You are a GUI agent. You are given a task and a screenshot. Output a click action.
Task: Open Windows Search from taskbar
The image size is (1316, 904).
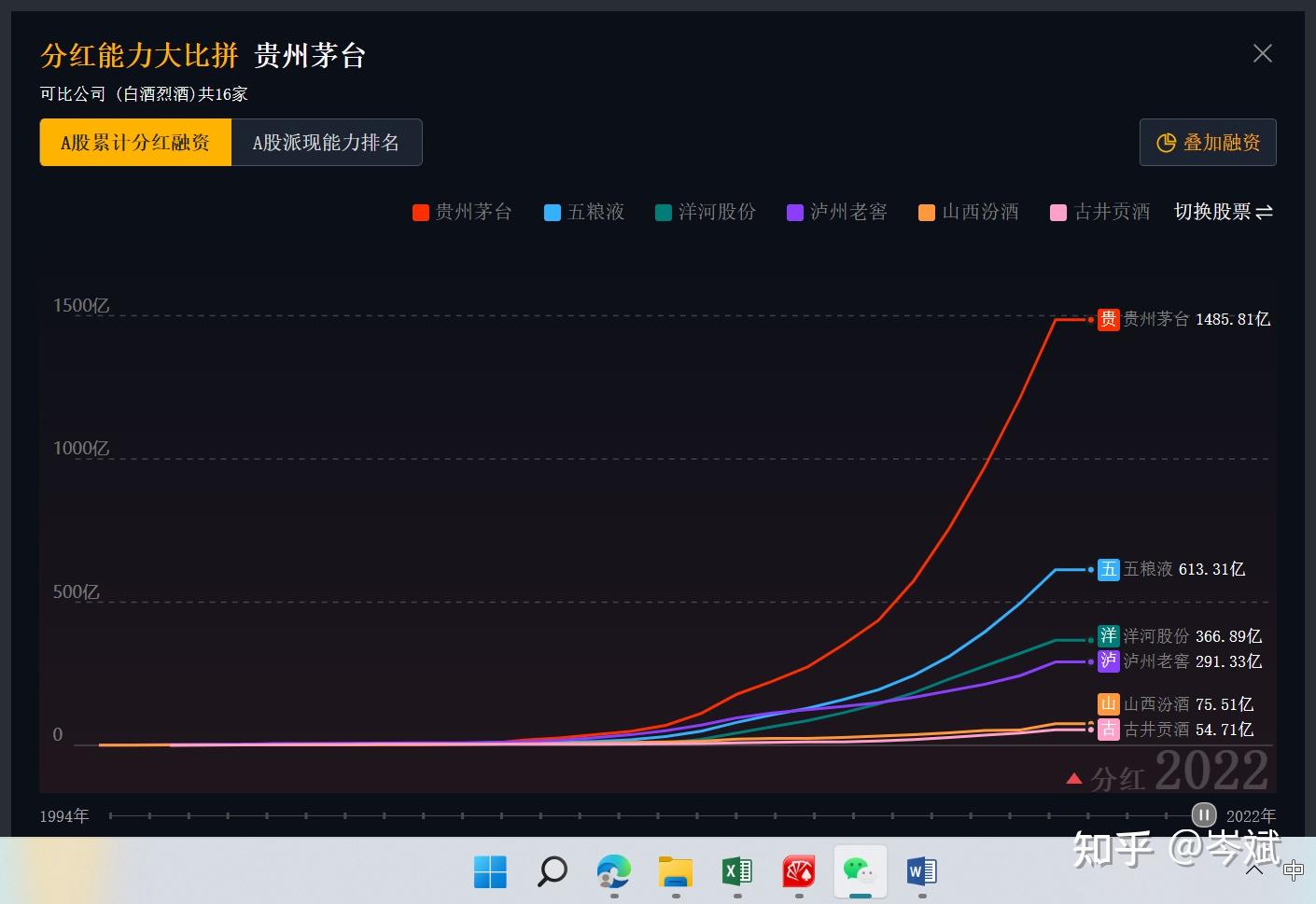(552, 872)
